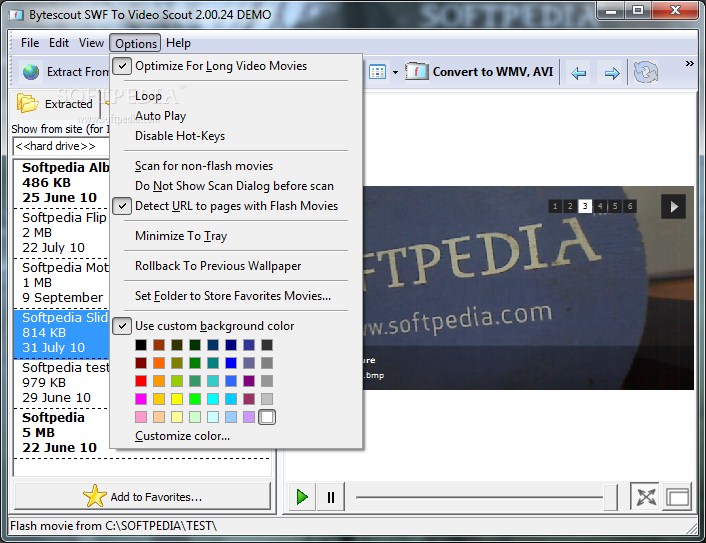Pick the bright red color swatch
Image resolution: width=706 pixels, height=543 pixels.
pyautogui.click(x=141, y=381)
